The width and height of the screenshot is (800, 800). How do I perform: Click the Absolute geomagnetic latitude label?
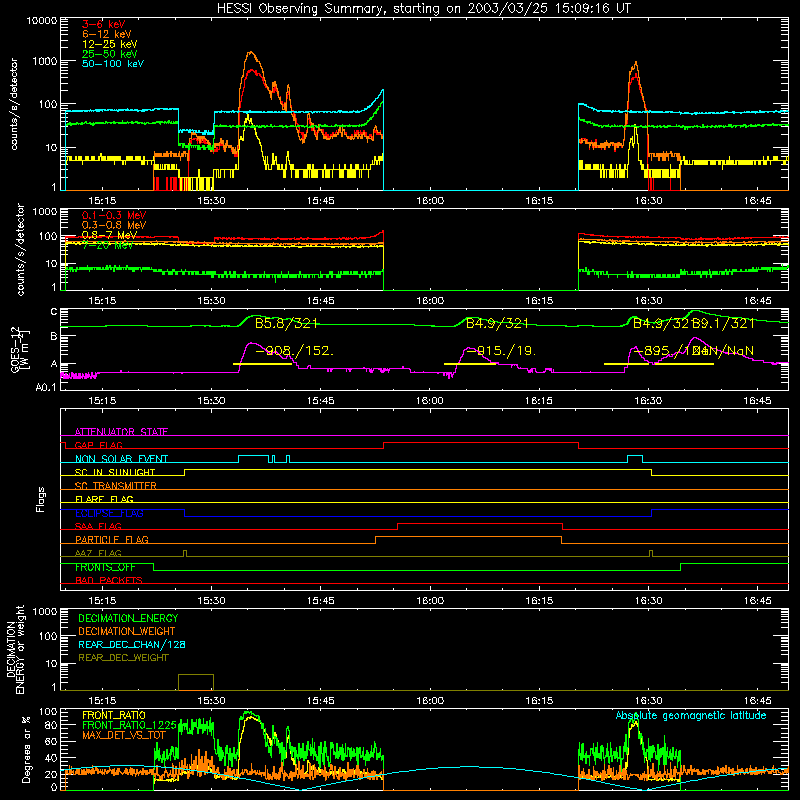coord(691,715)
